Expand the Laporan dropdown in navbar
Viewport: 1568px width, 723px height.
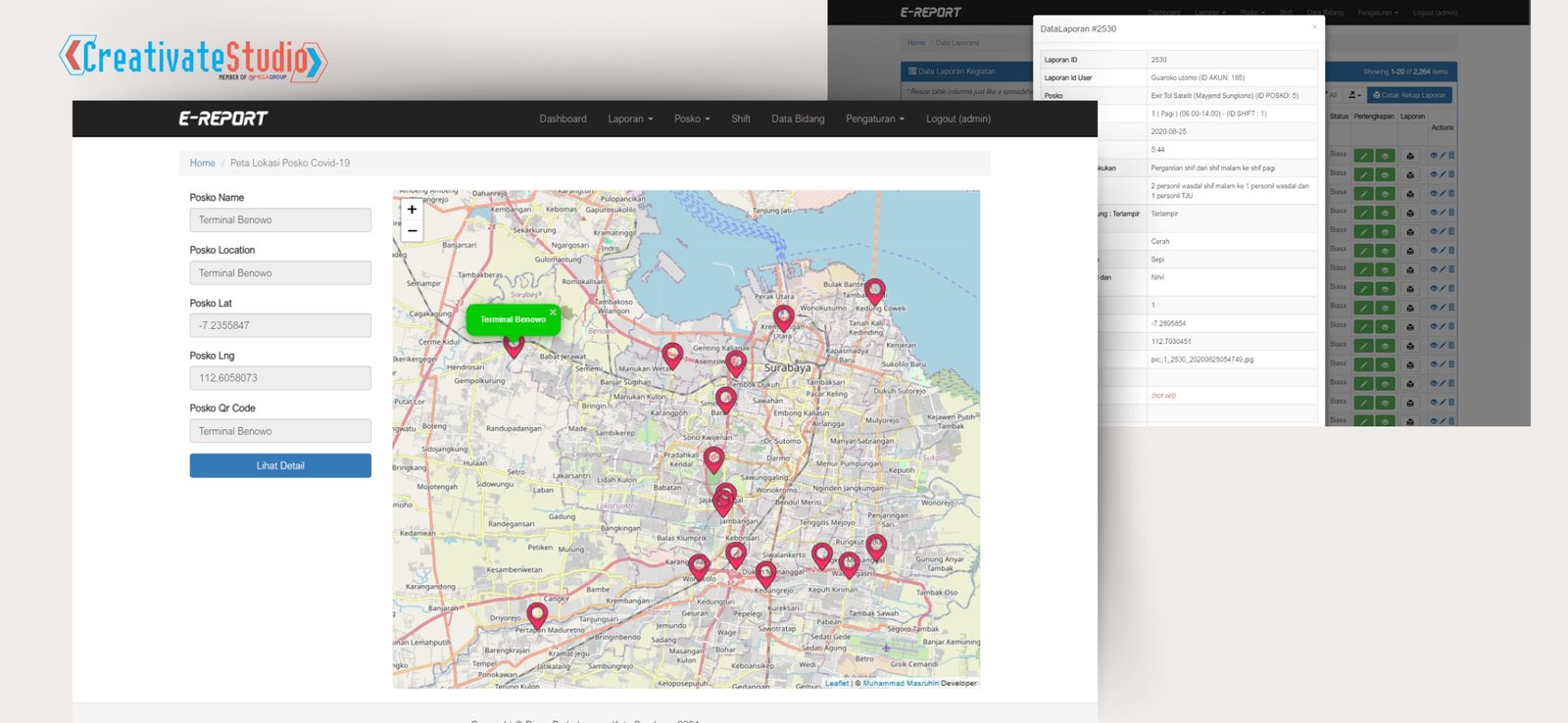tap(630, 119)
